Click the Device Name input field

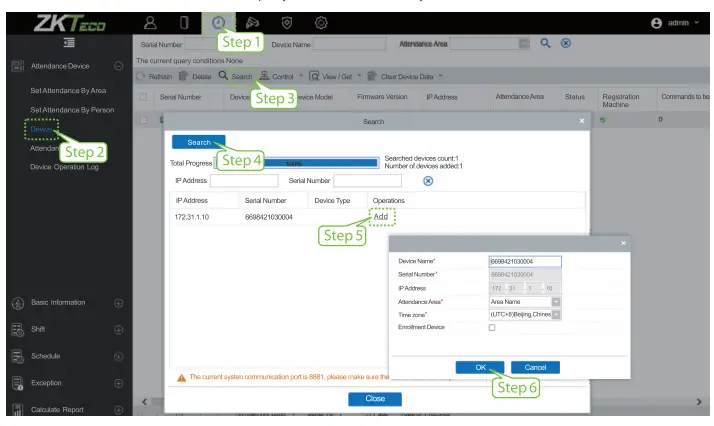(x=524, y=262)
